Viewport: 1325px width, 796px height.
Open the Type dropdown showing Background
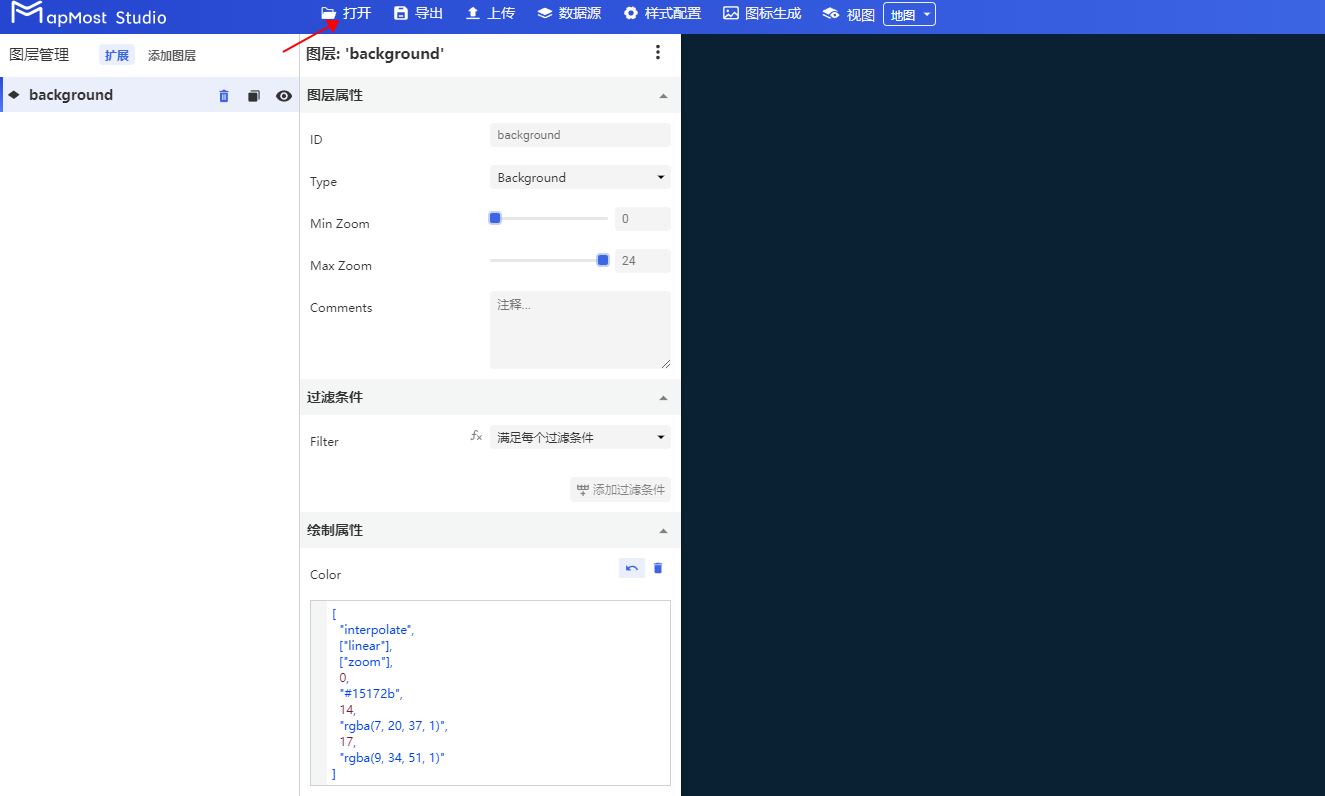[x=580, y=177]
